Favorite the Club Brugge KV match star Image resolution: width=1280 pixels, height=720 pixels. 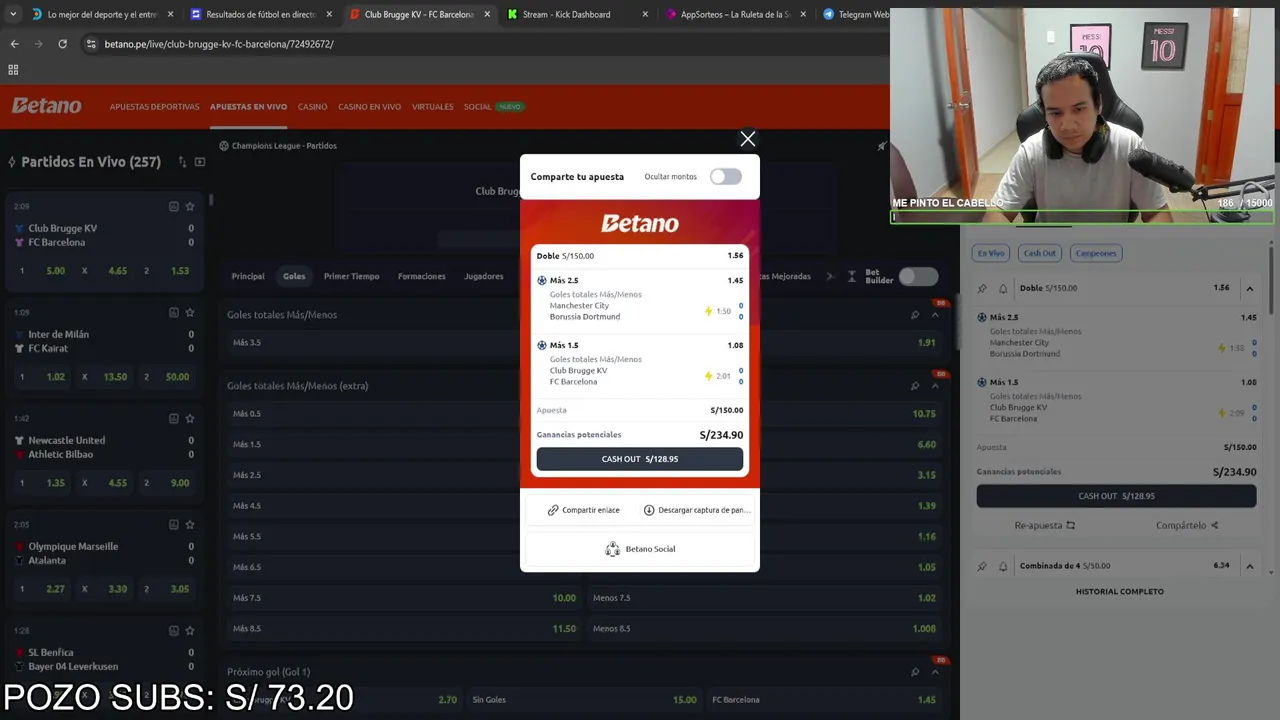coord(190,206)
